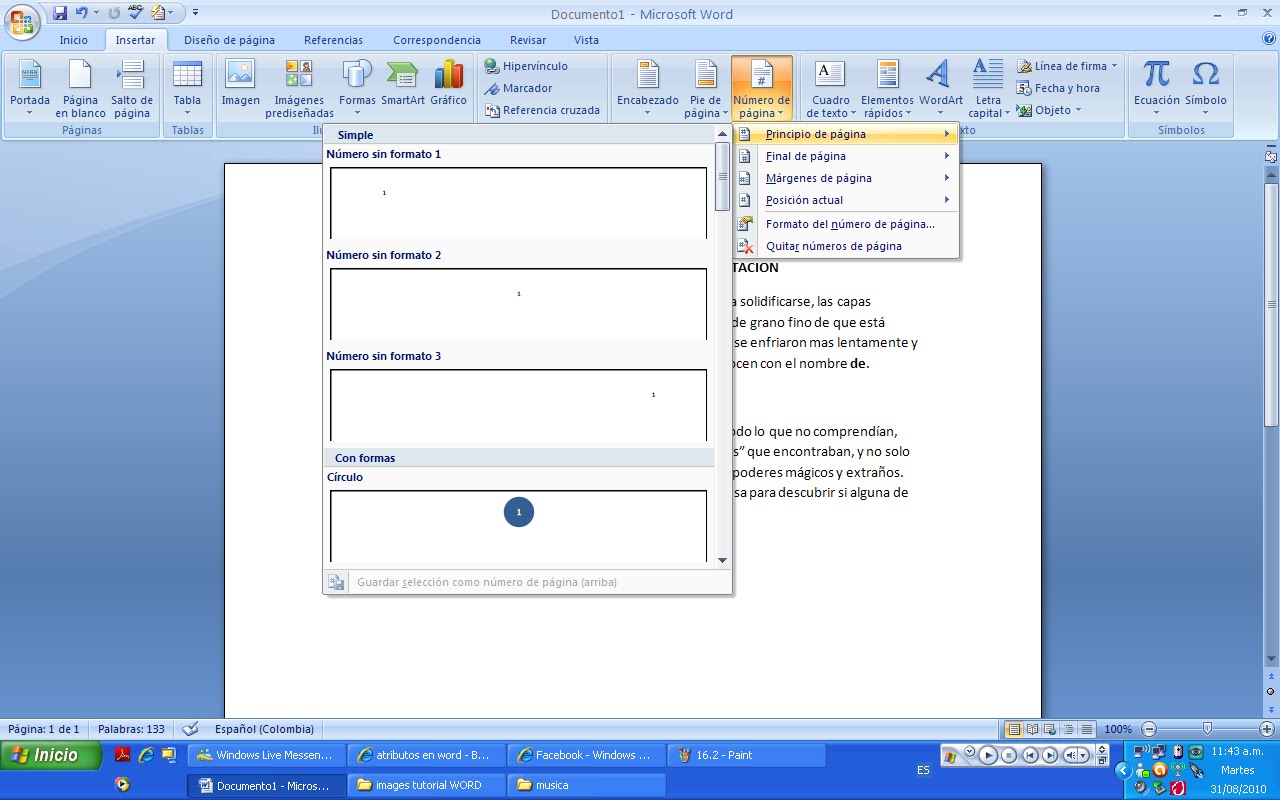Open Formato del número de página
1280x800 pixels.
pyautogui.click(x=846, y=224)
